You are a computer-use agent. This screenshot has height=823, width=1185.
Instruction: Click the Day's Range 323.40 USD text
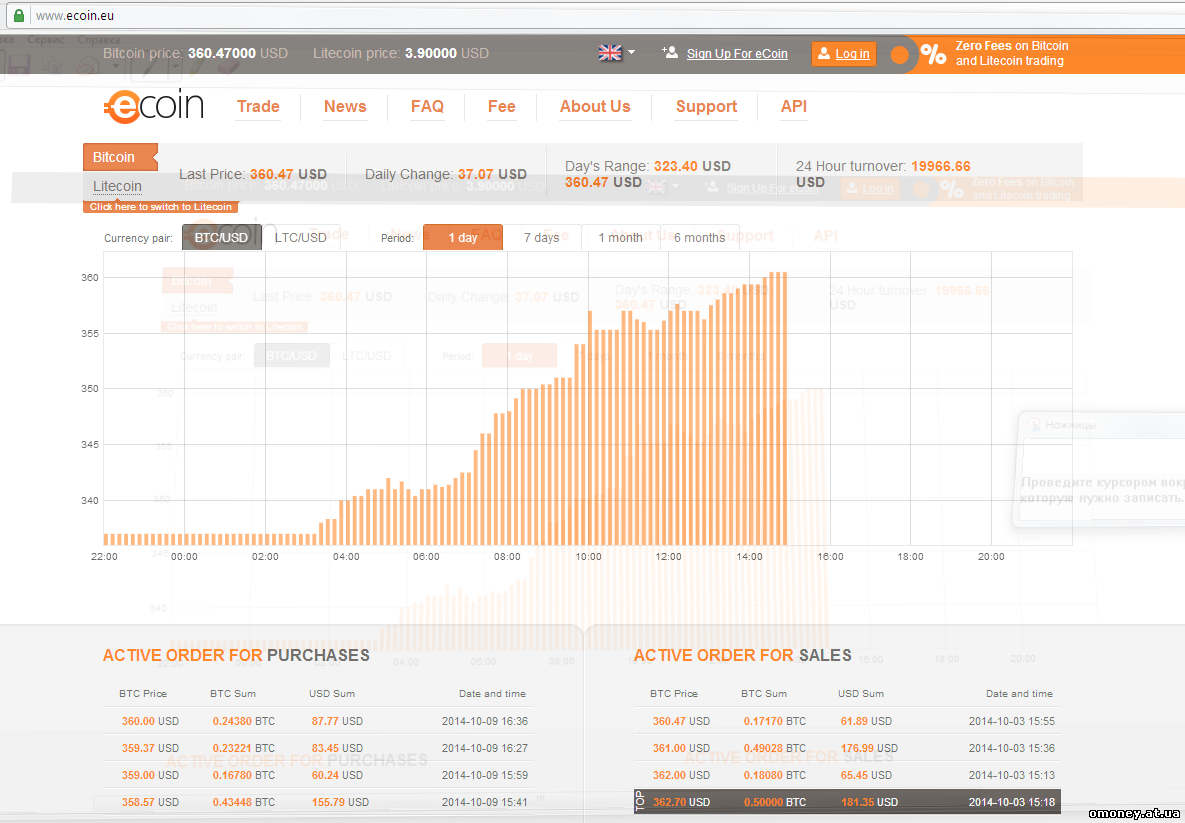(x=648, y=166)
